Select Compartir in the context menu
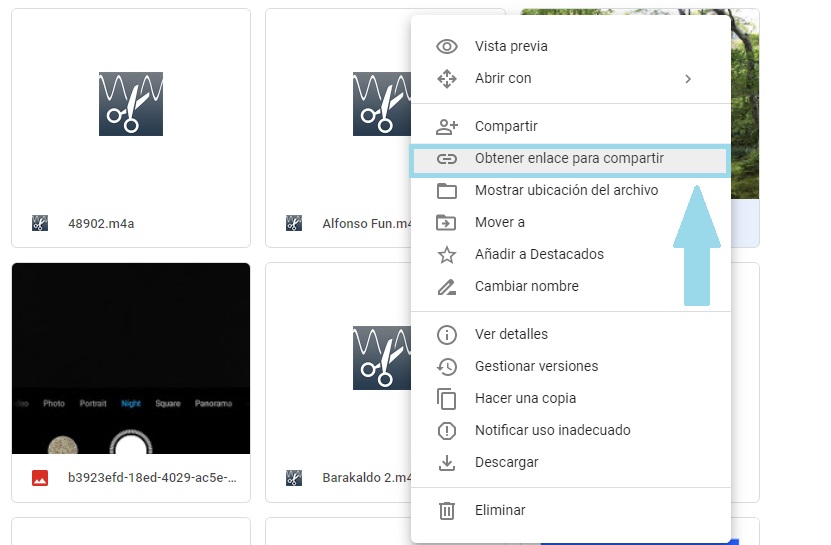831x545 pixels. [571, 127]
